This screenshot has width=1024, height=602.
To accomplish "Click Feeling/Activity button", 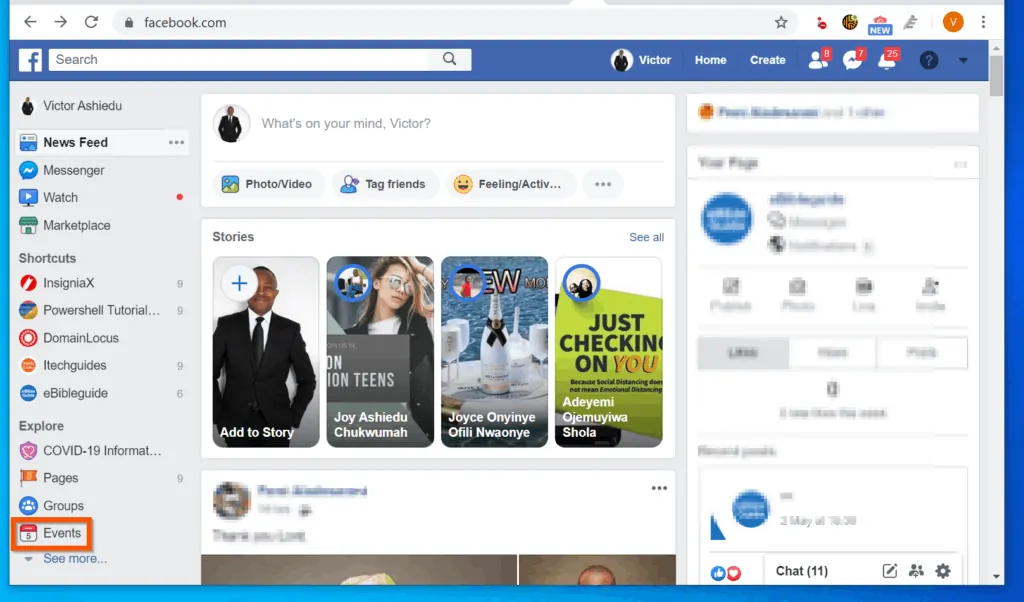I will [509, 184].
